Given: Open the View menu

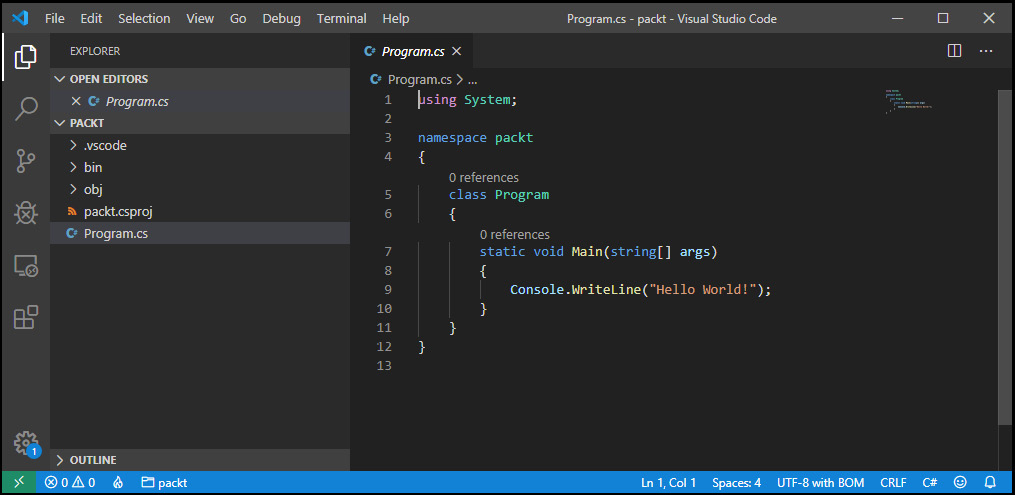Looking at the screenshot, I should point(200,19).
